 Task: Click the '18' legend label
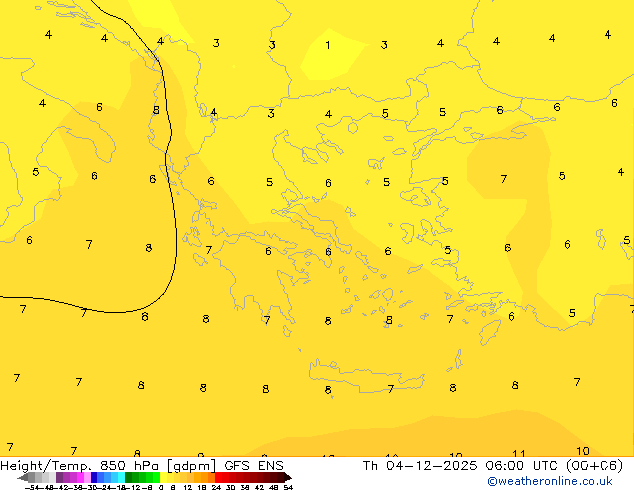pyautogui.click(x=201, y=487)
